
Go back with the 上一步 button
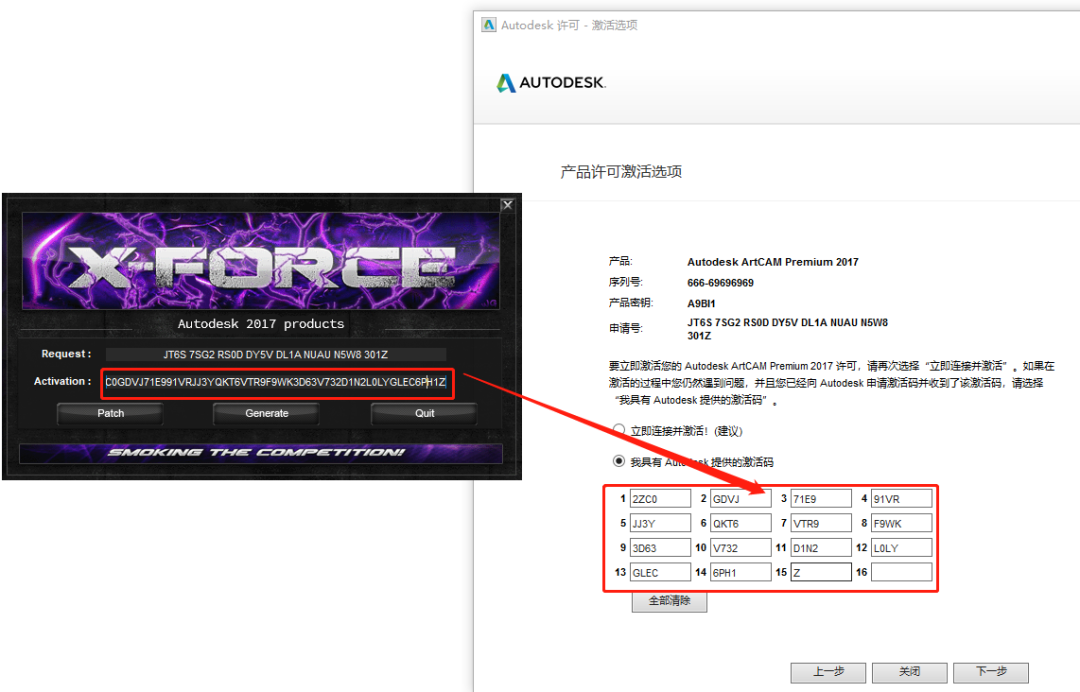click(x=827, y=672)
